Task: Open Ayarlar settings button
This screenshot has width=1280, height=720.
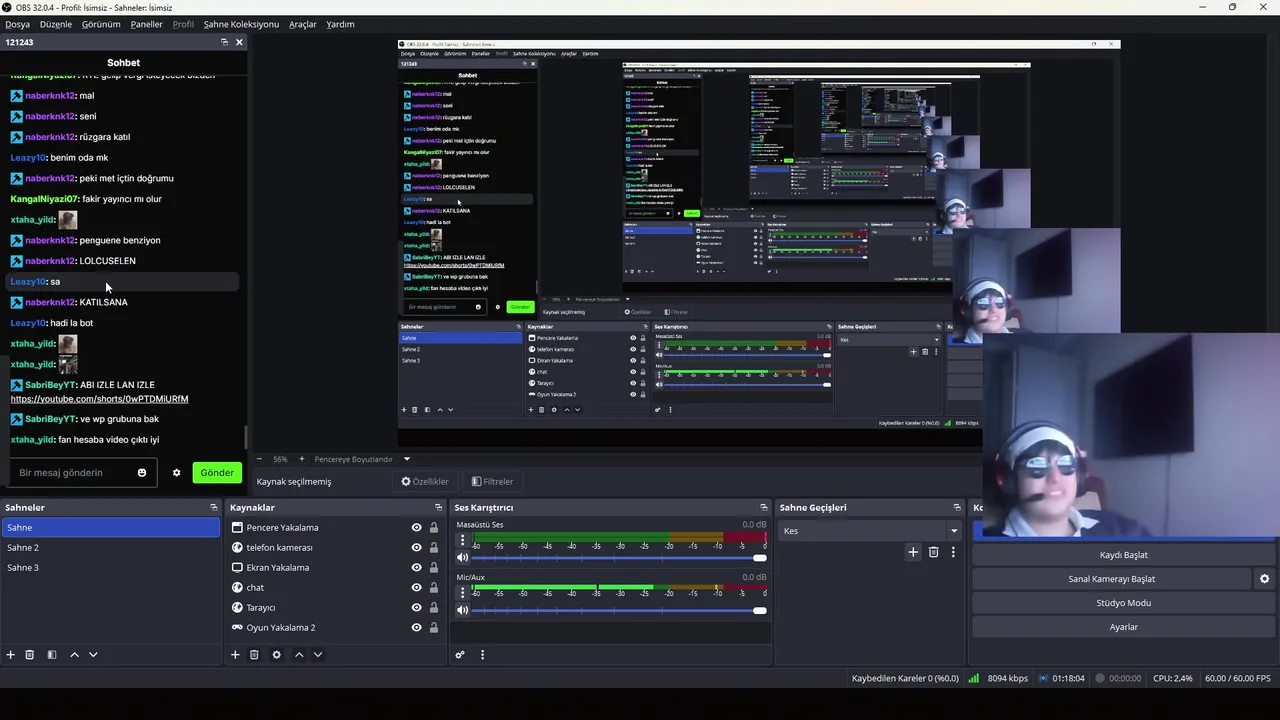Action: click(1123, 627)
